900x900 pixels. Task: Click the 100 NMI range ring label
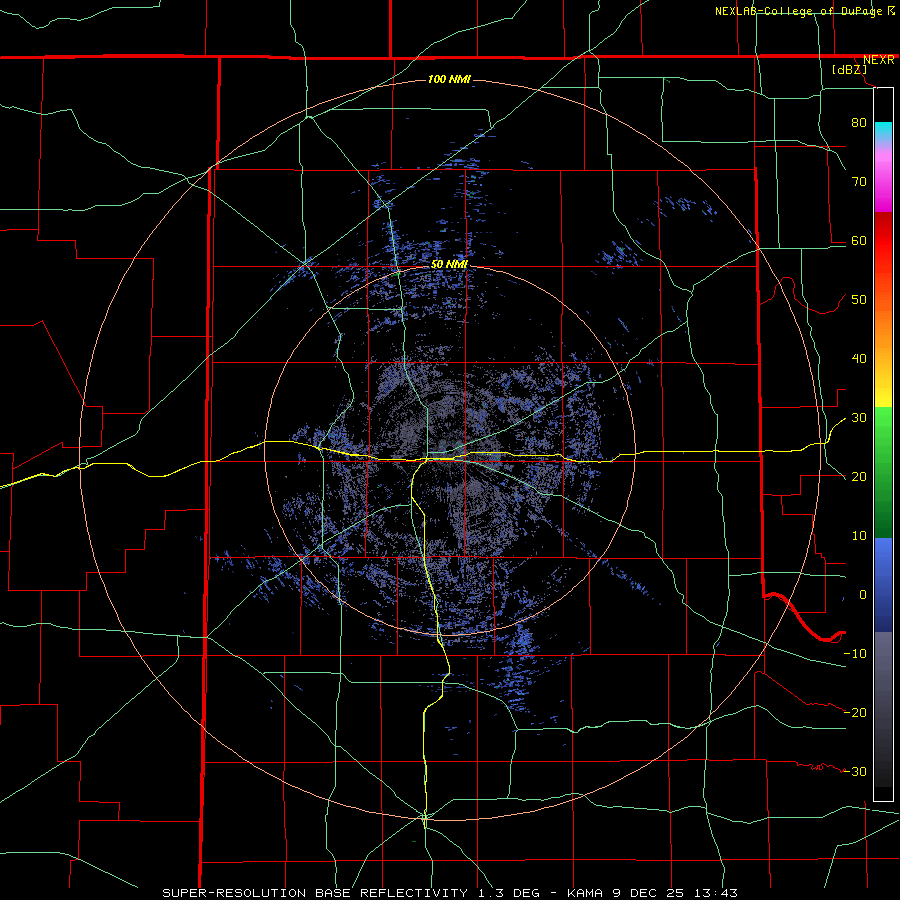click(449, 79)
